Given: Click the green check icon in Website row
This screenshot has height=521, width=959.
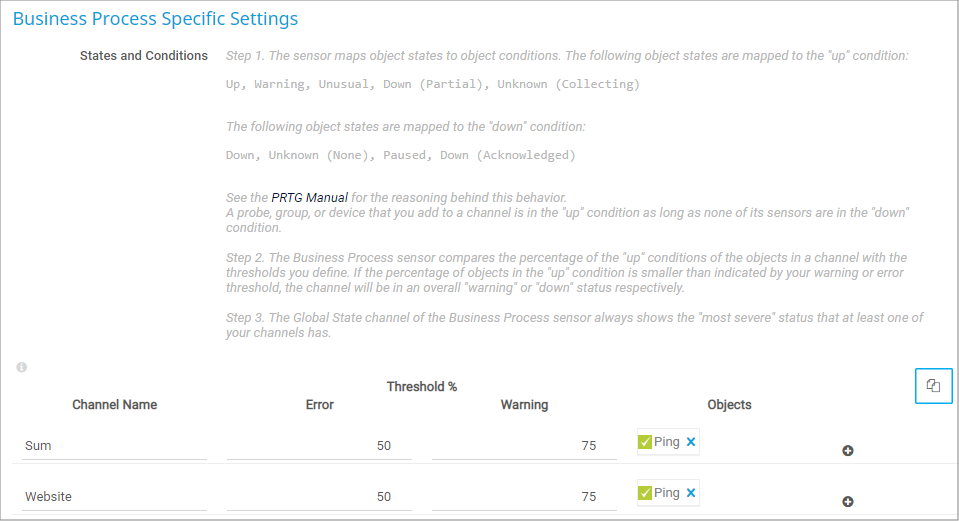Looking at the screenshot, I should [x=645, y=493].
